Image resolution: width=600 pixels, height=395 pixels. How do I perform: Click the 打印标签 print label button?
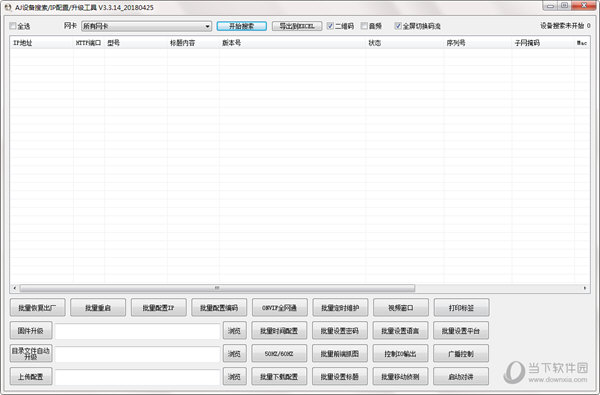click(461, 307)
